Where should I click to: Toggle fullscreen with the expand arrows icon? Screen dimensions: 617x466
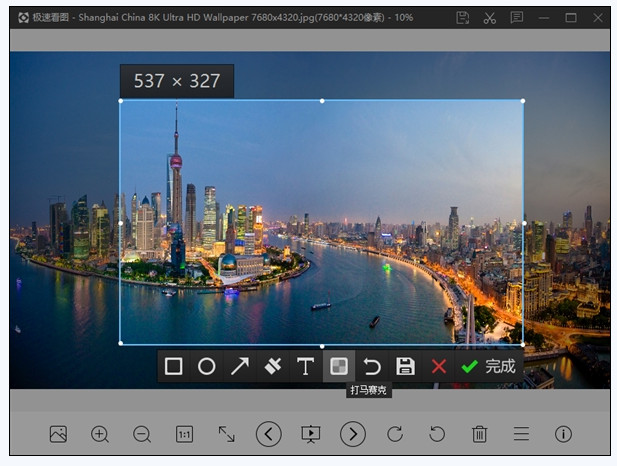(227, 434)
